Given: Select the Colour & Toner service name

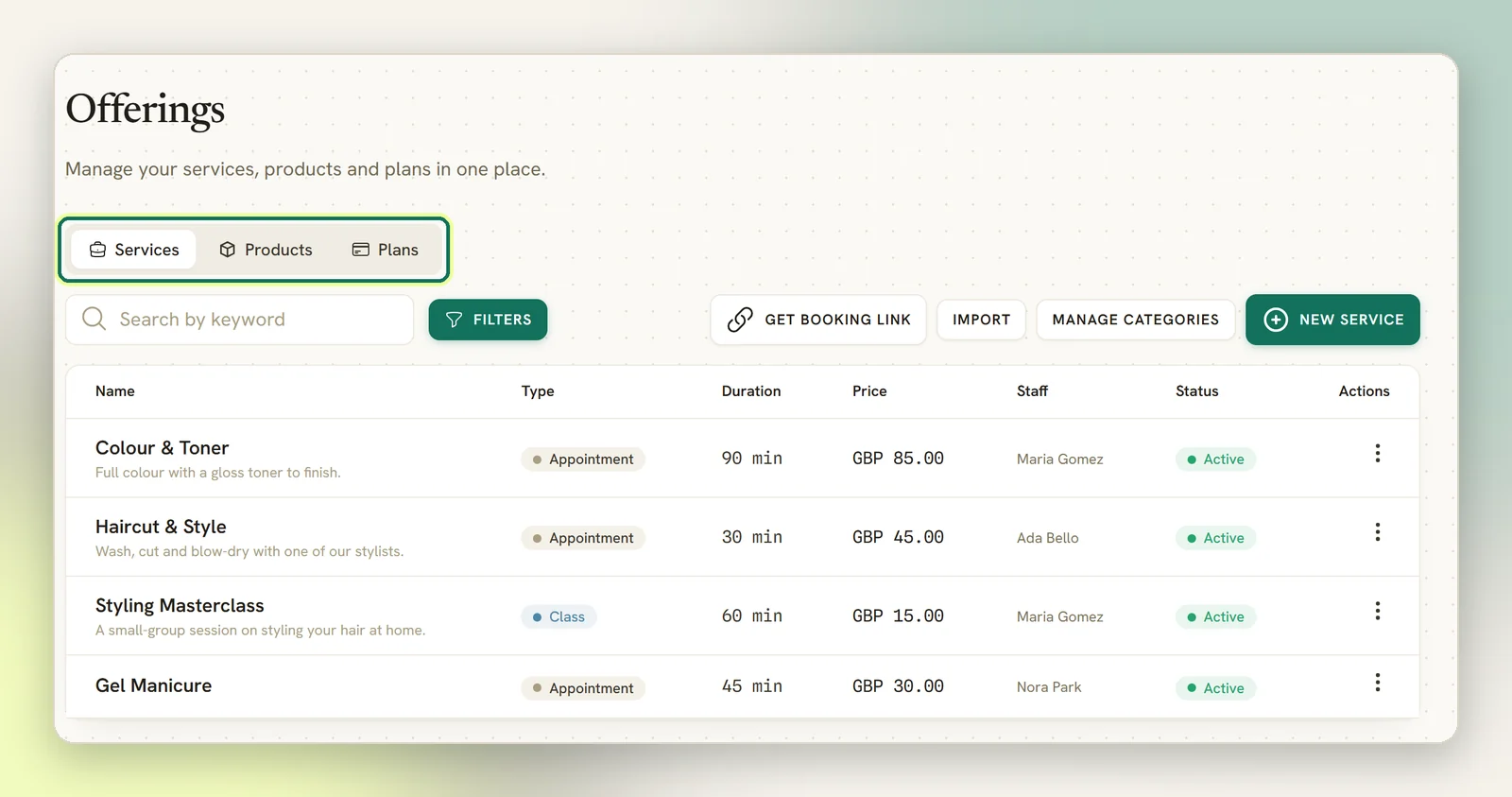Looking at the screenshot, I should point(163,448).
